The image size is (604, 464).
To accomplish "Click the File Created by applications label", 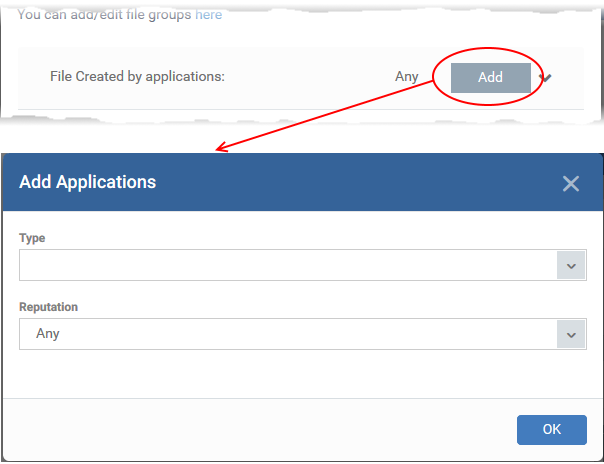I will (137, 76).
